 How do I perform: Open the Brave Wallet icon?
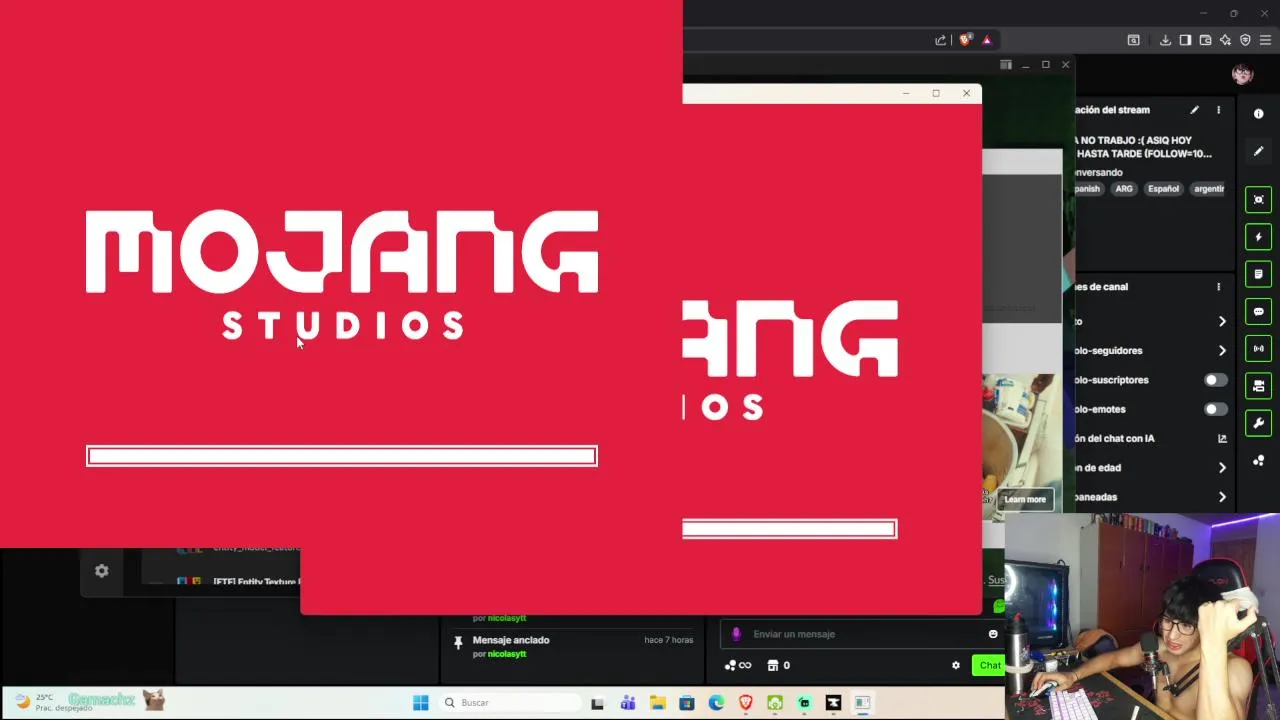1205,40
